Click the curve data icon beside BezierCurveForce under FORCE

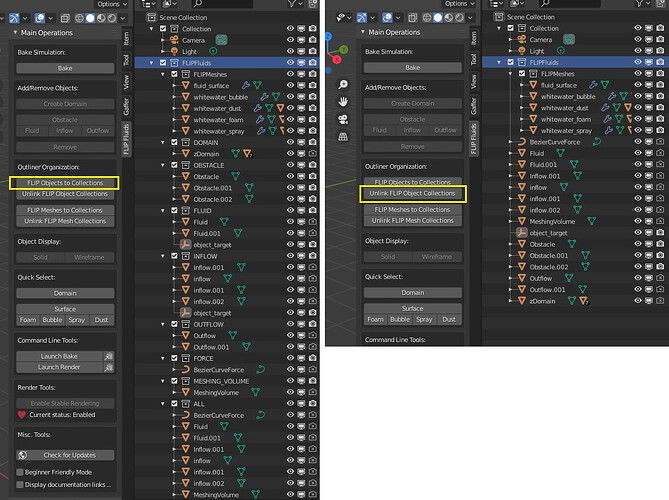261,369
